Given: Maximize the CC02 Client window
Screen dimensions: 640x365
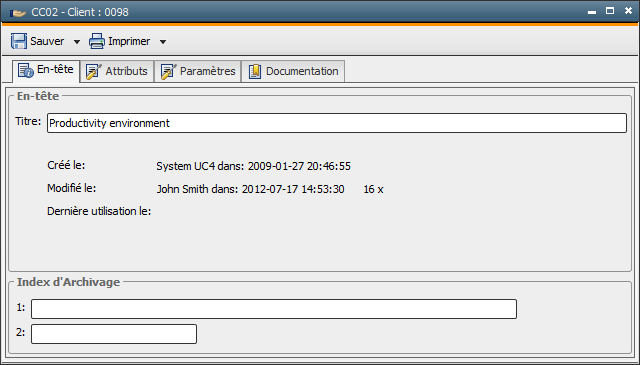Looking at the screenshot, I should tap(610, 11).
